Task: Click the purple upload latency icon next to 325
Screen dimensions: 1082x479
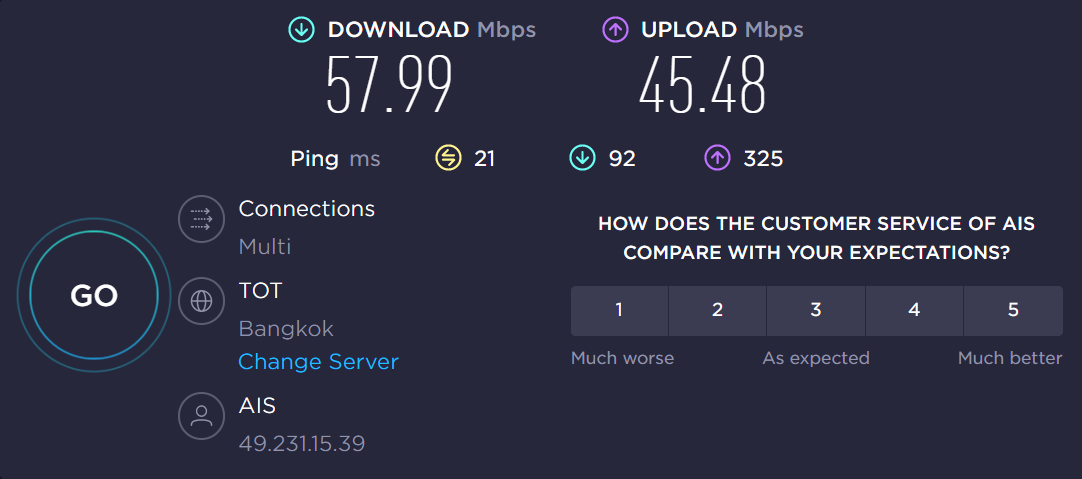Action: 717,159
